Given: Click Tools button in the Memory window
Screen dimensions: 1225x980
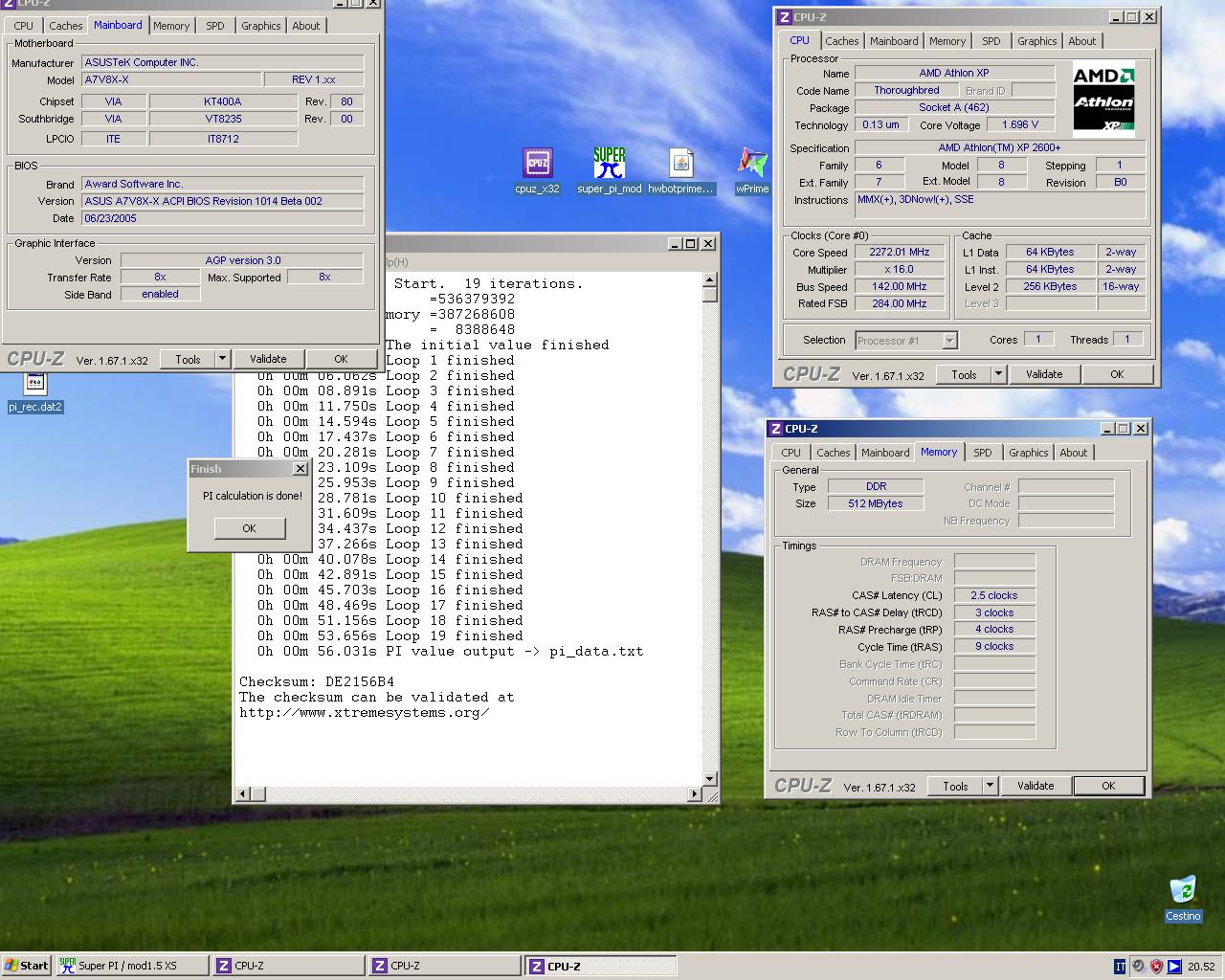Looking at the screenshot, I should (955, 786).
